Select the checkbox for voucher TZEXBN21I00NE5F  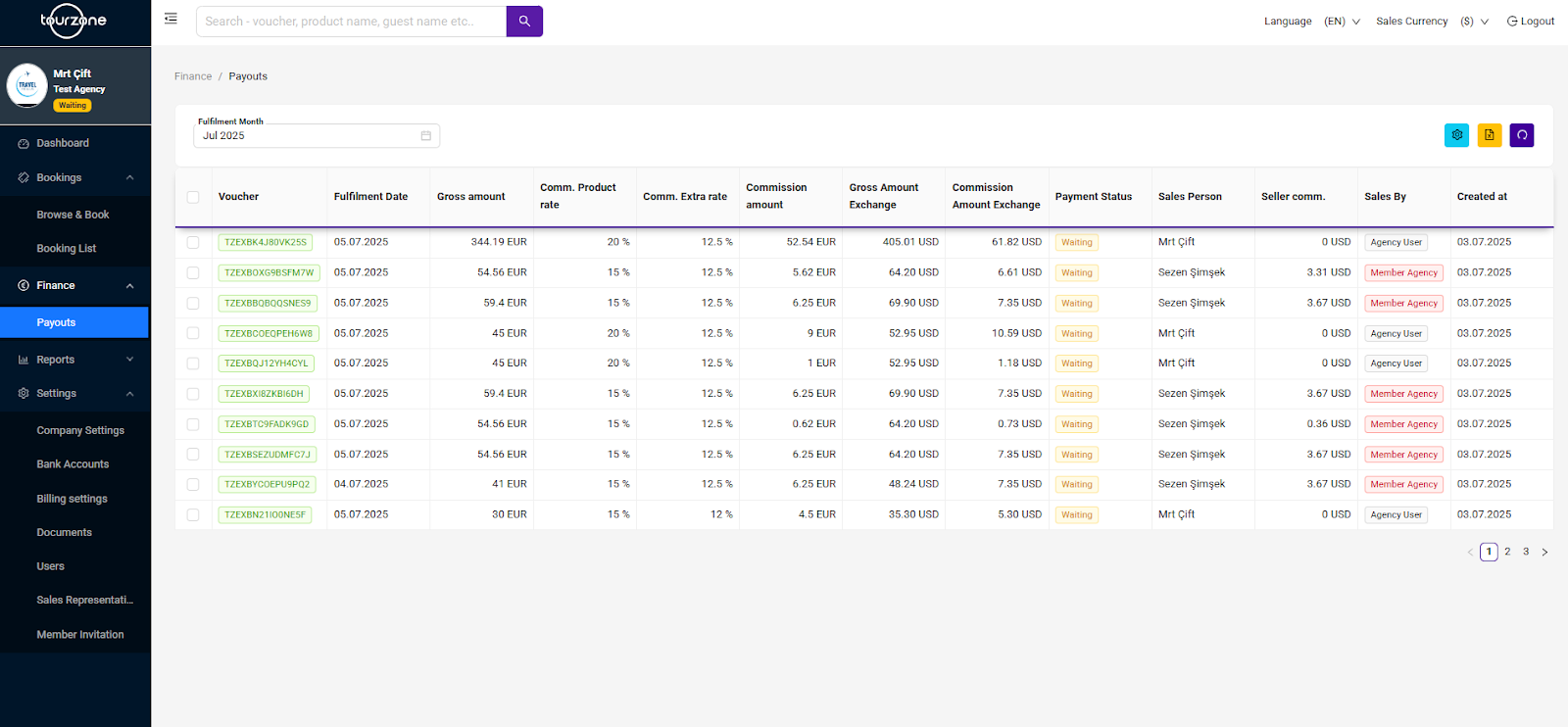[193, 514]
